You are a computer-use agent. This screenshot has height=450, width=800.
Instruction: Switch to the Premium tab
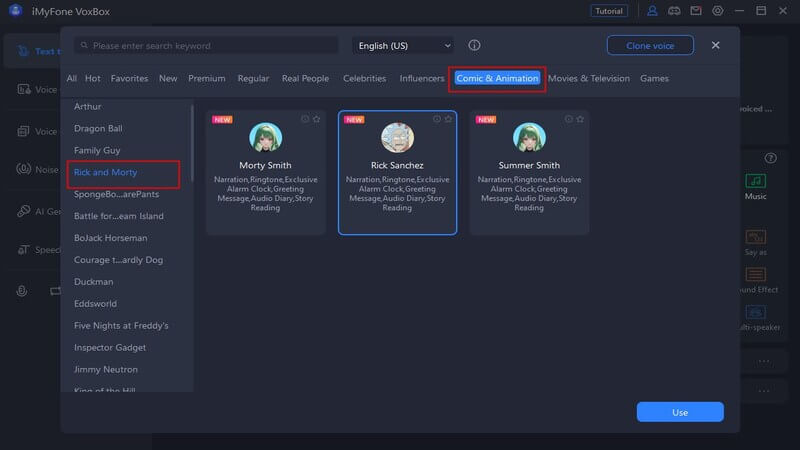207,78
